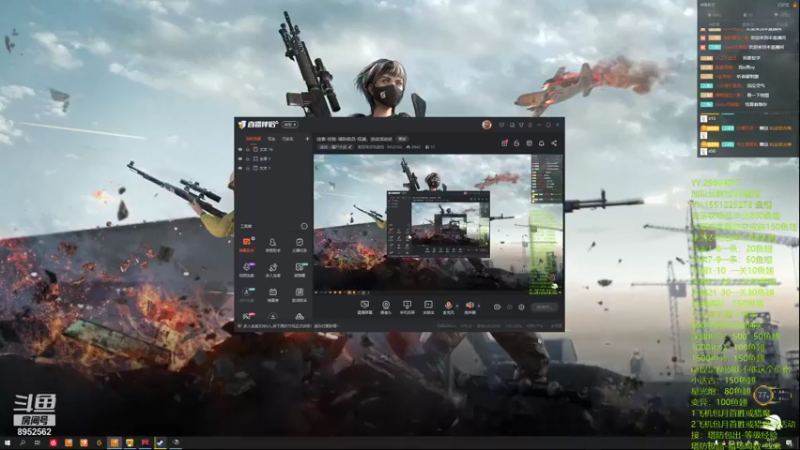Image resolution: width=800 pixels, height=450 pixels.
Task: Click the stream title text above preview
Action: click(x=354, y=139)
